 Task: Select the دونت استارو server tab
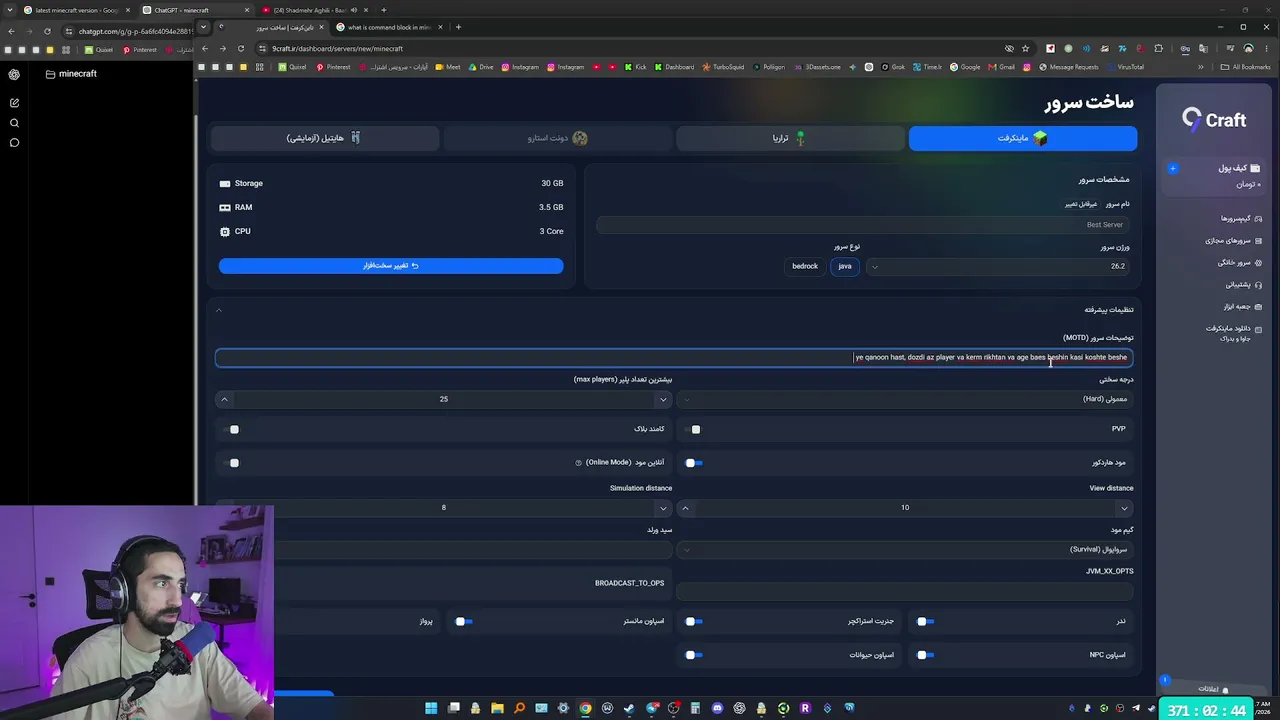point(557,138)
